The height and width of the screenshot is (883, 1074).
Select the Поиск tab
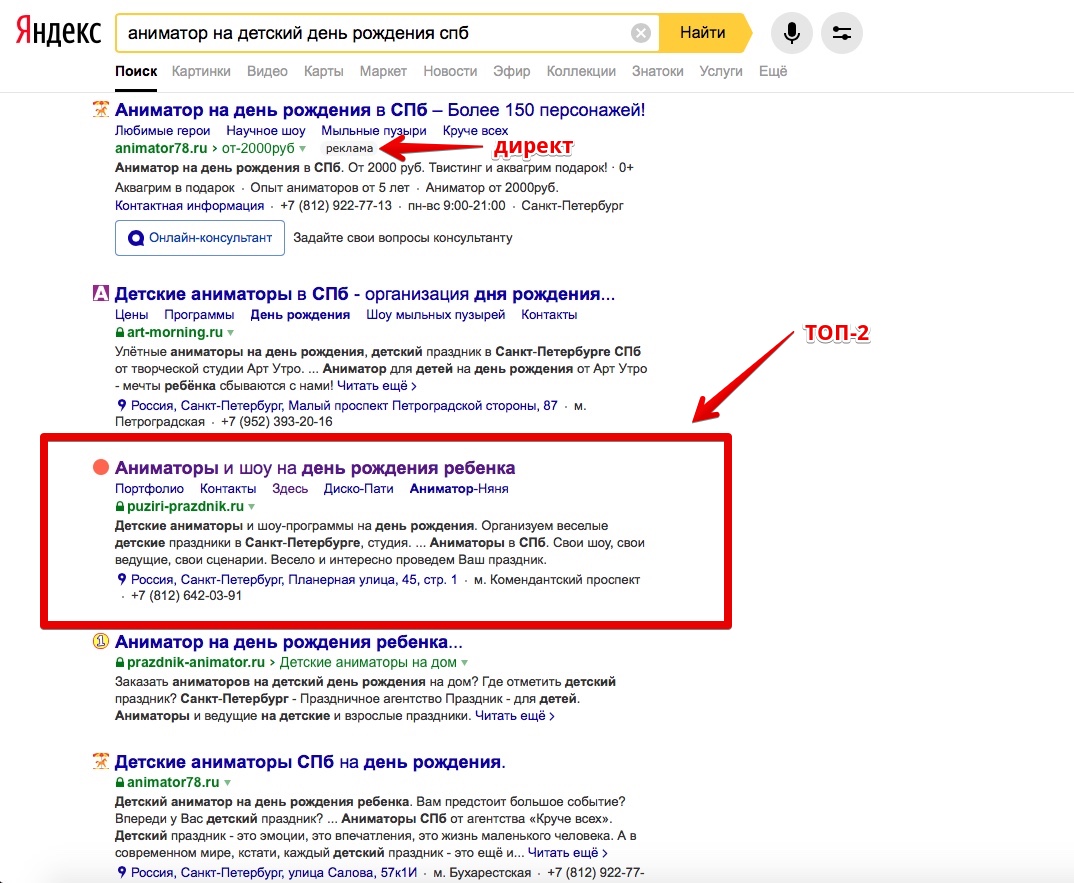coord(136,71)
